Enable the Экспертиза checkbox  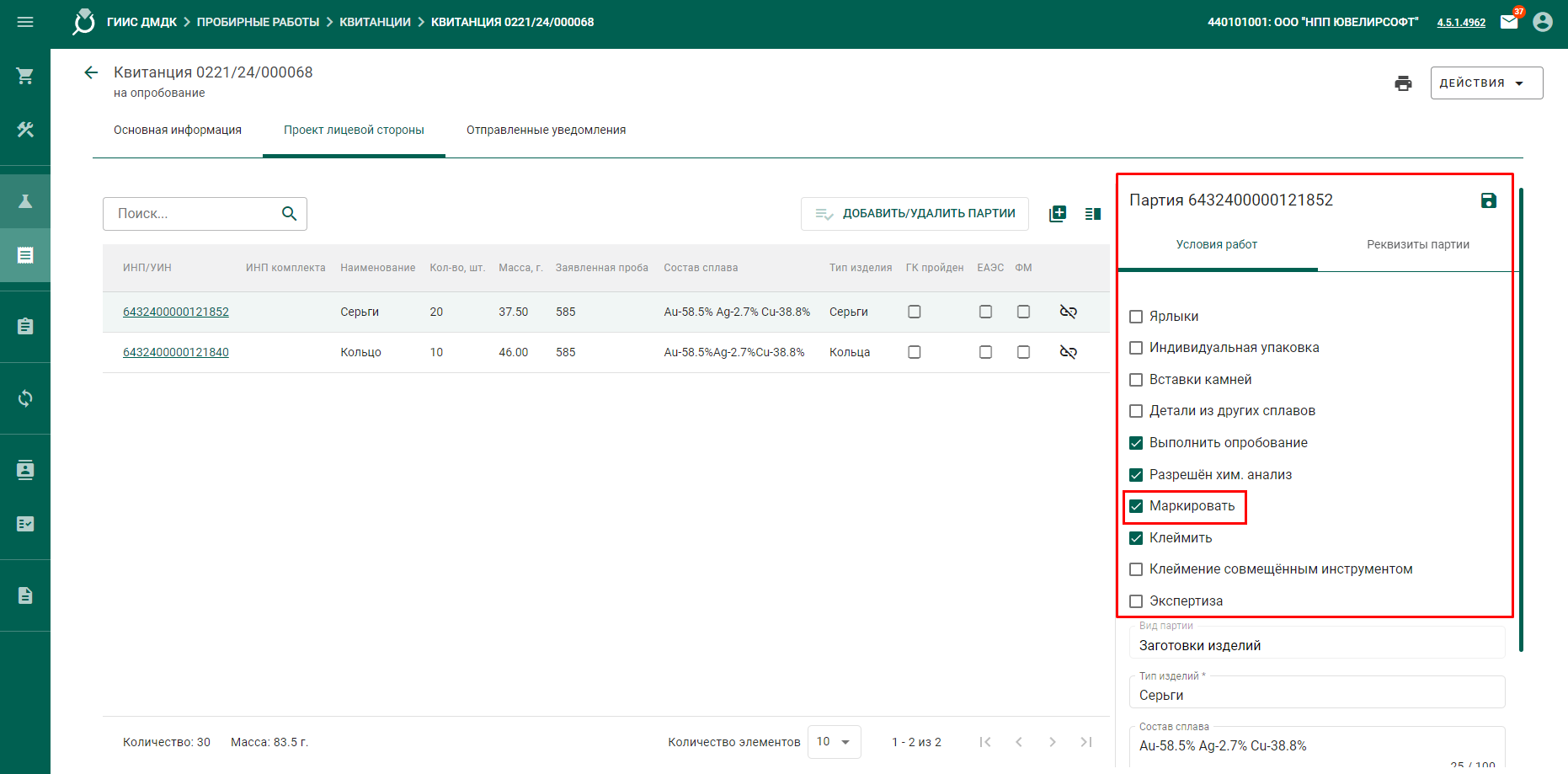pos(1136,601)
